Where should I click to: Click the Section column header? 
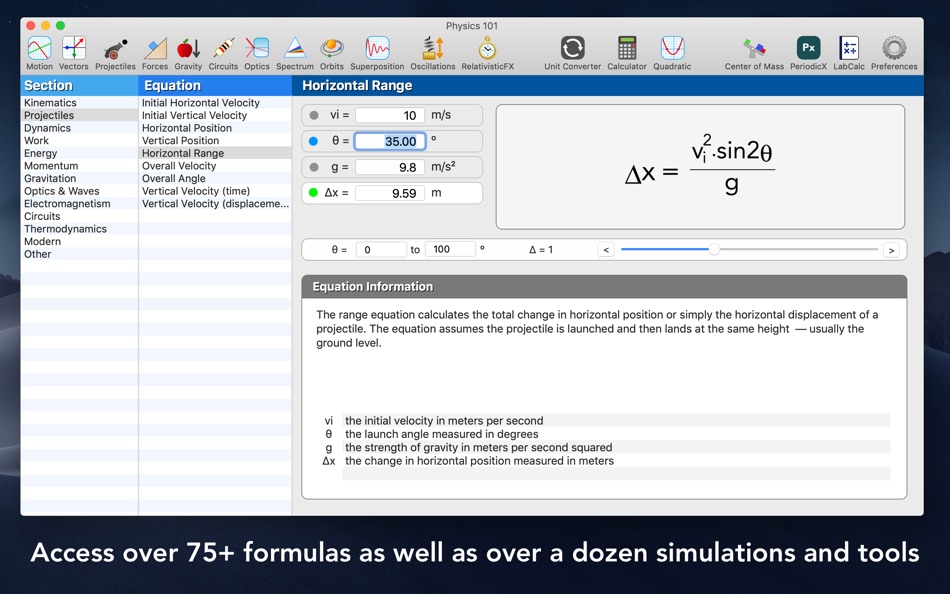79,85
